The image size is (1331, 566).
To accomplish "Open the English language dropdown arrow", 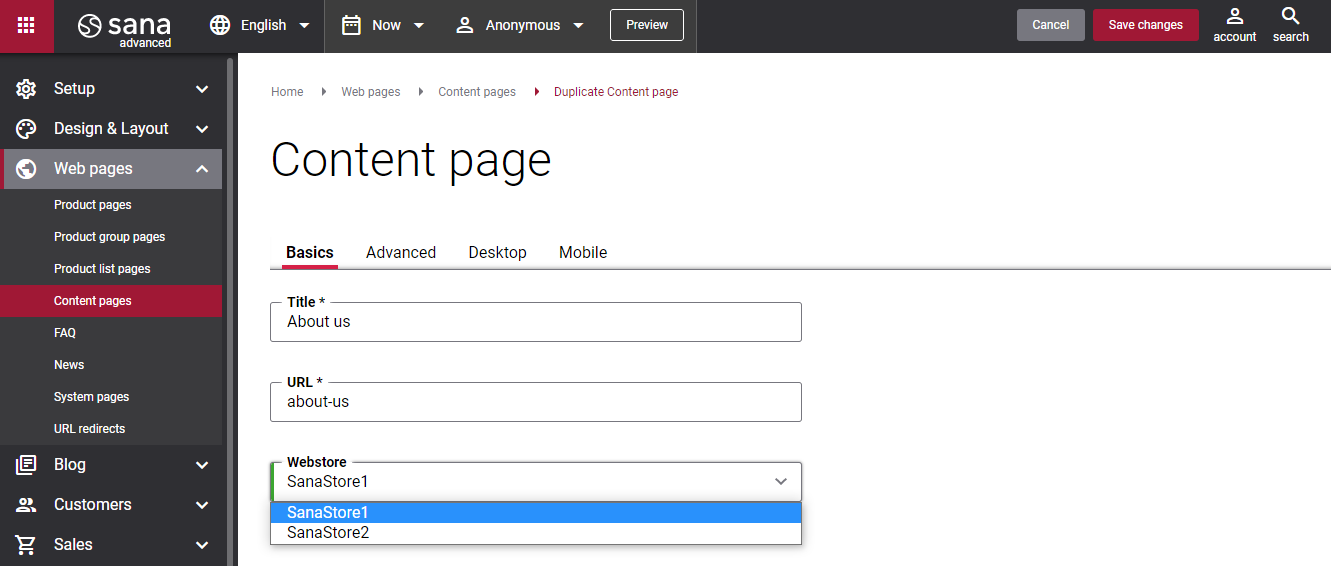I will coord(304,26).
